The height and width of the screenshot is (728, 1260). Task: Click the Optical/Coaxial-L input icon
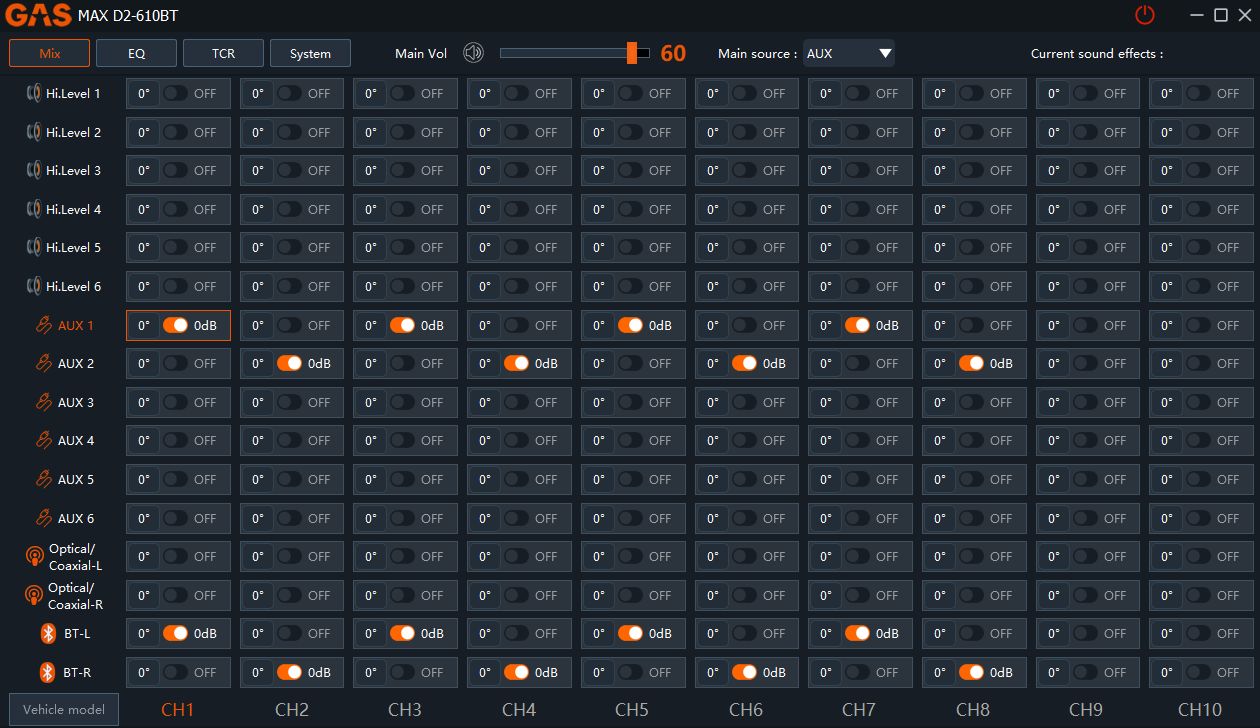click(34, 557)
